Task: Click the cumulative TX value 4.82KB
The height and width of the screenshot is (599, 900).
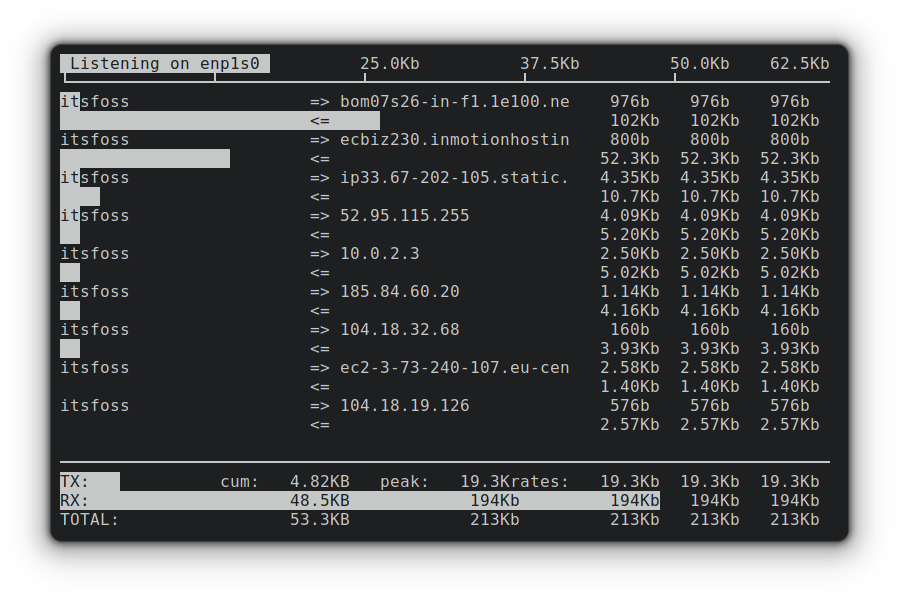Action: pyautogui.click(x=319, y=482)
